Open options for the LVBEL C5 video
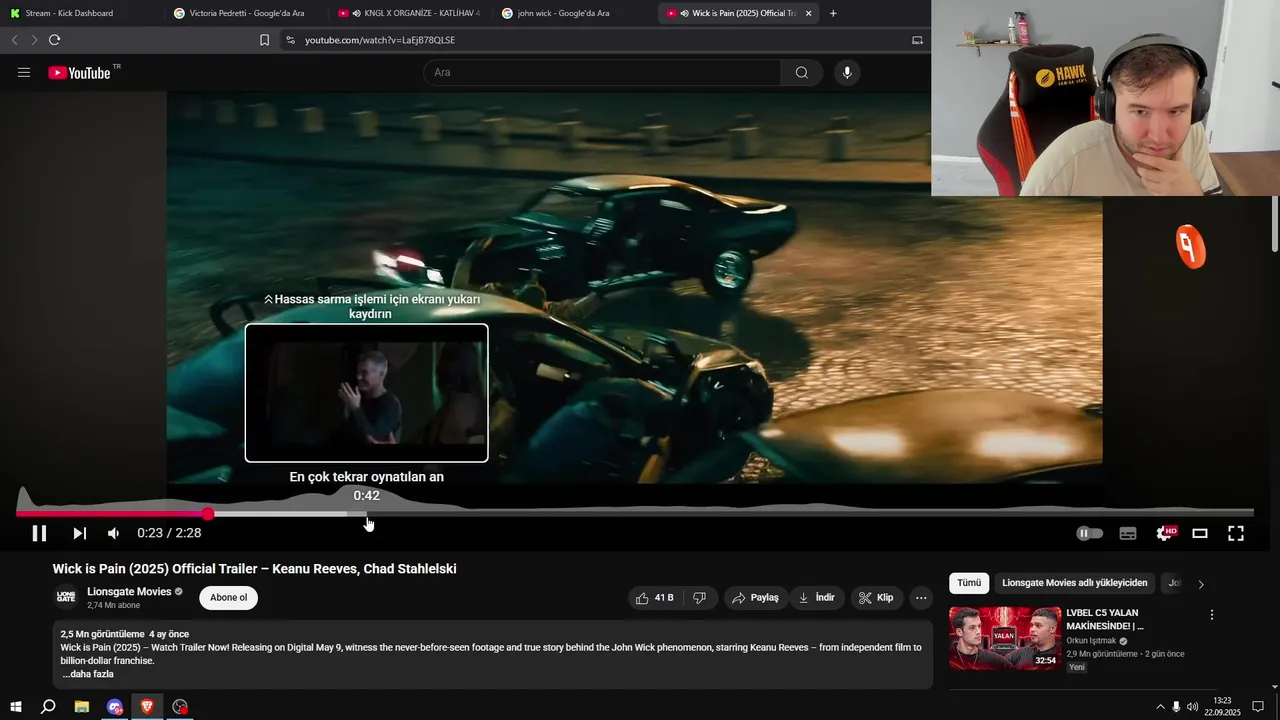 (1212, 615)
